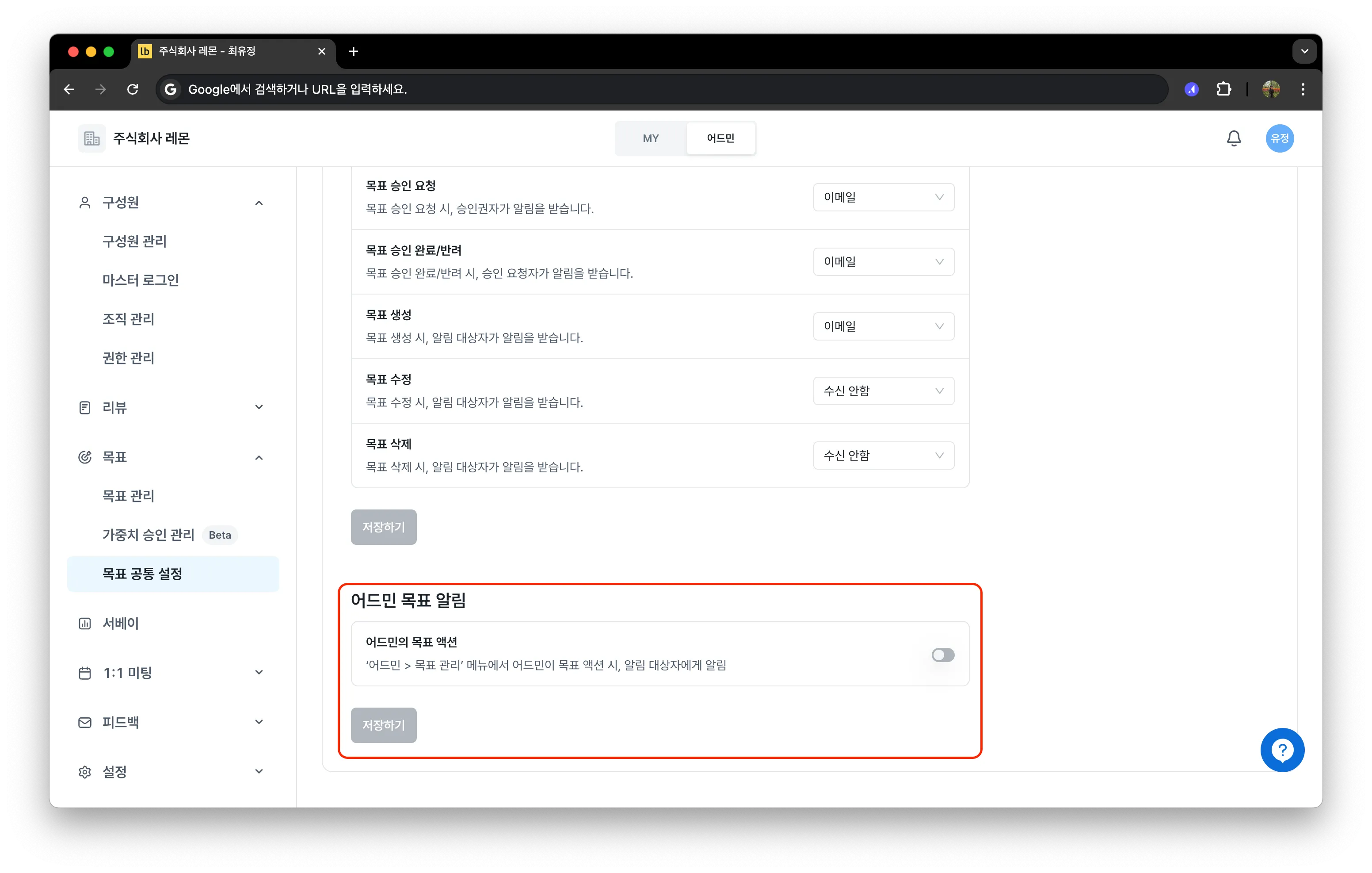Open 가중치 승인 관리 Beta menu item
Viewport: 1372px width, 873px height.
tap(170, 534)
